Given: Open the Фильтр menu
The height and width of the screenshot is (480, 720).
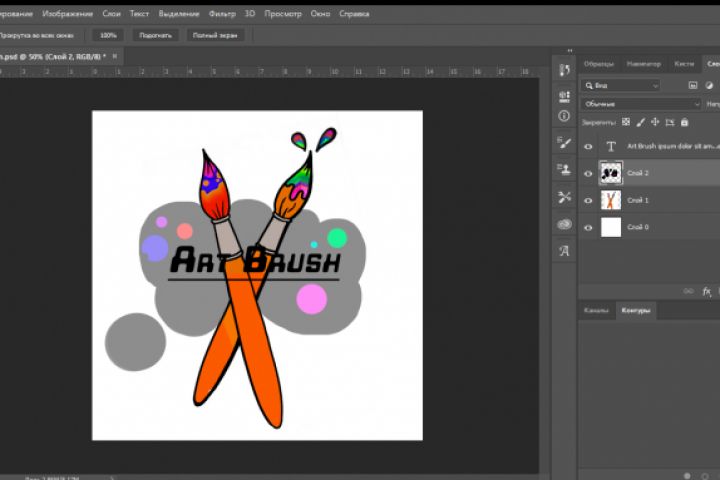Looking at the screenshot, I should click(223, 15).
